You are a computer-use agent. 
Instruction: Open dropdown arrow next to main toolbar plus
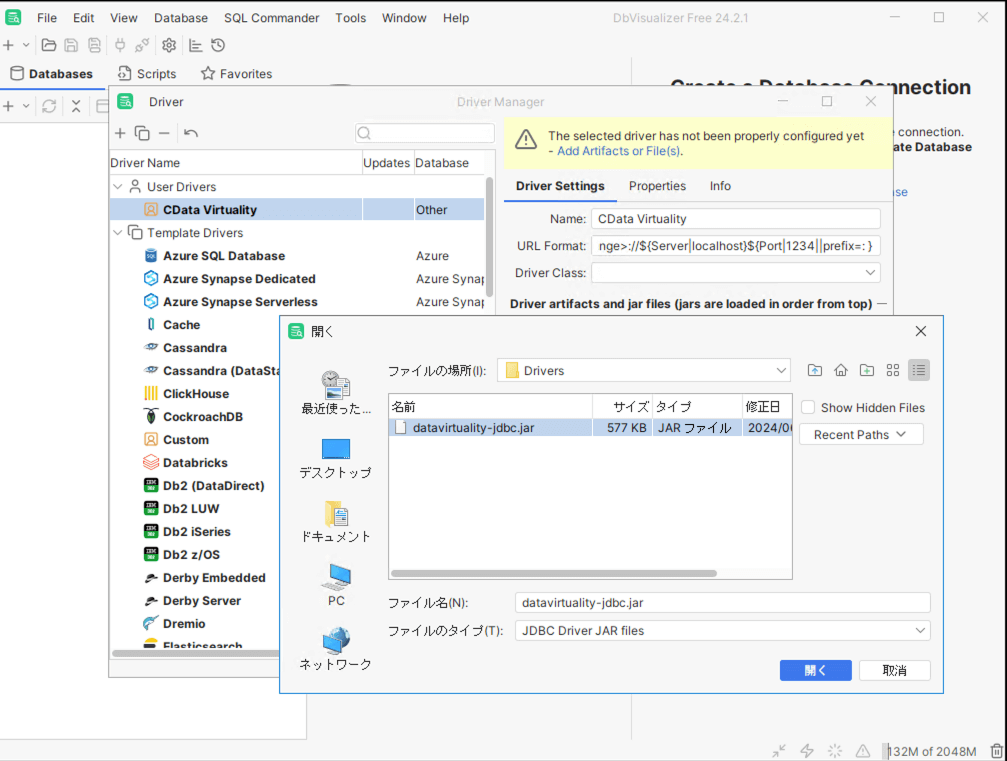click(26, 45)
